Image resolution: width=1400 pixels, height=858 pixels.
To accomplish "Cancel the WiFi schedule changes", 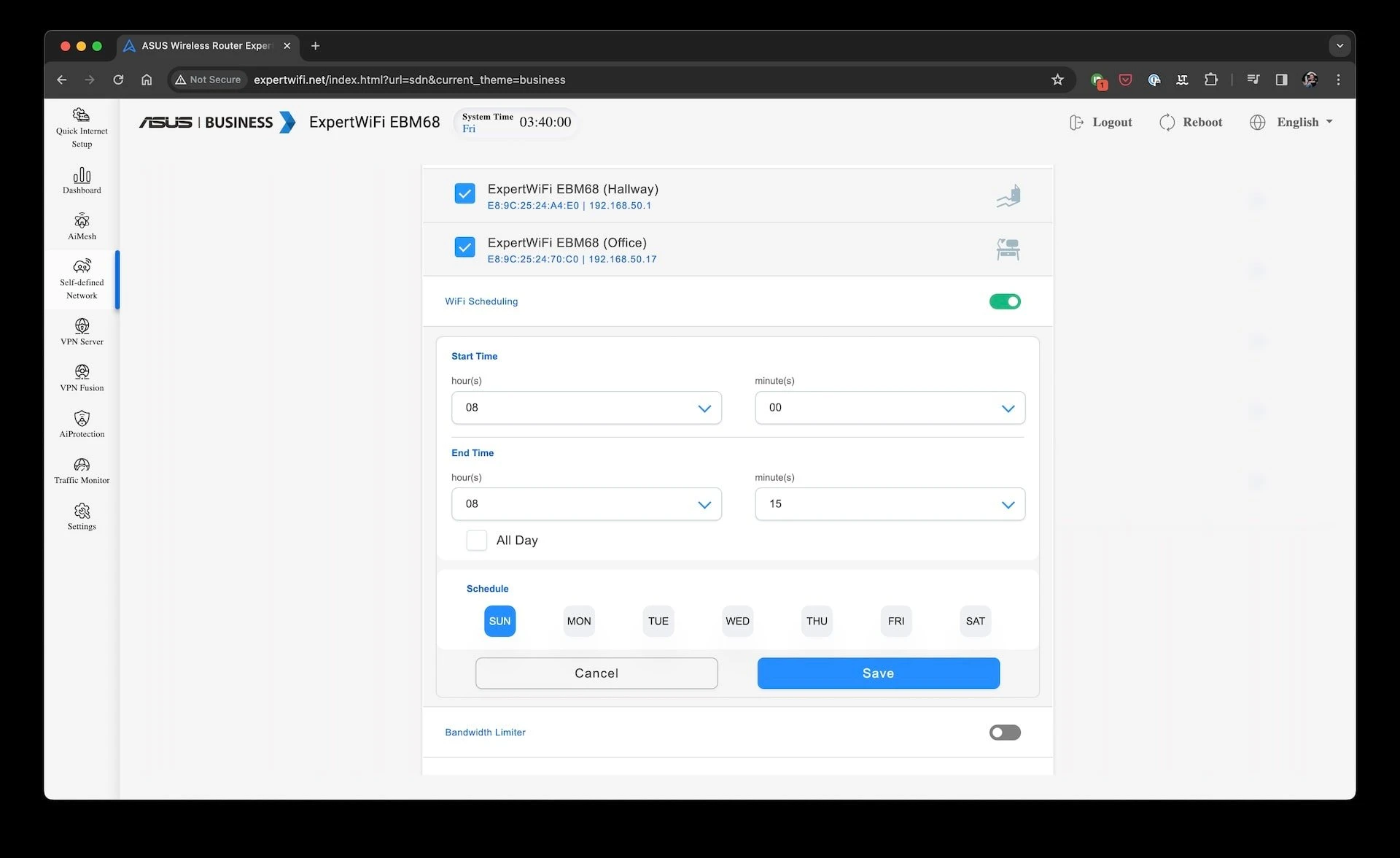I will [x=596, y=673].
